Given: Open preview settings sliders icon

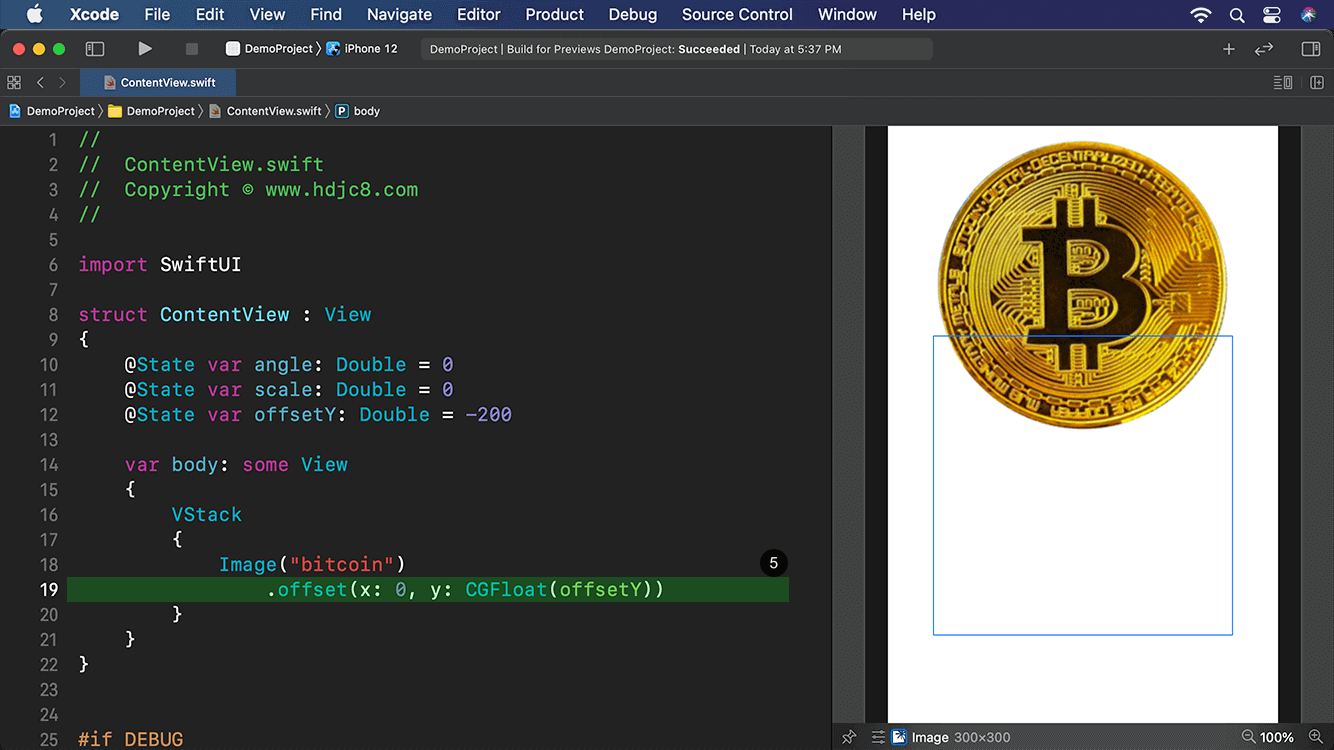Looking at the screenshot, I should 877,737.
